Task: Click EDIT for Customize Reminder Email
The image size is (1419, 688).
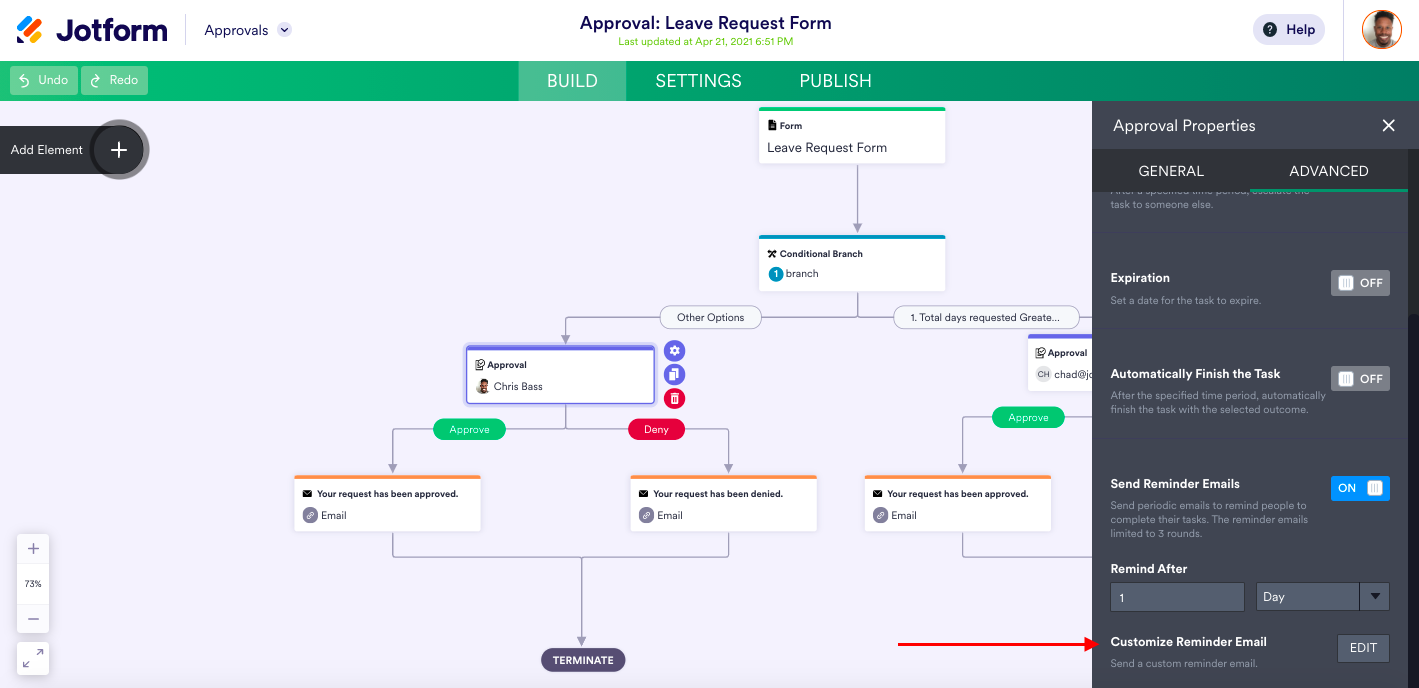Action: point(1363,648)
